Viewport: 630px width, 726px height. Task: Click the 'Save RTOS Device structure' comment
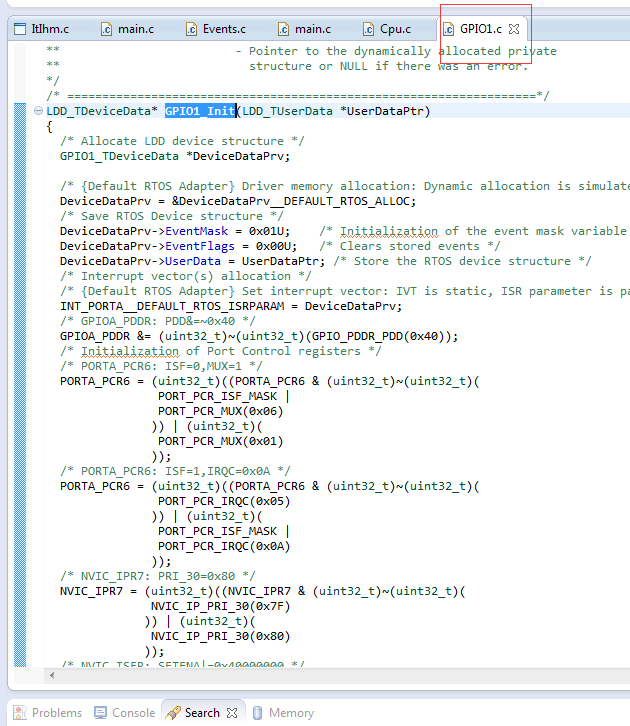tap(172, 216)
